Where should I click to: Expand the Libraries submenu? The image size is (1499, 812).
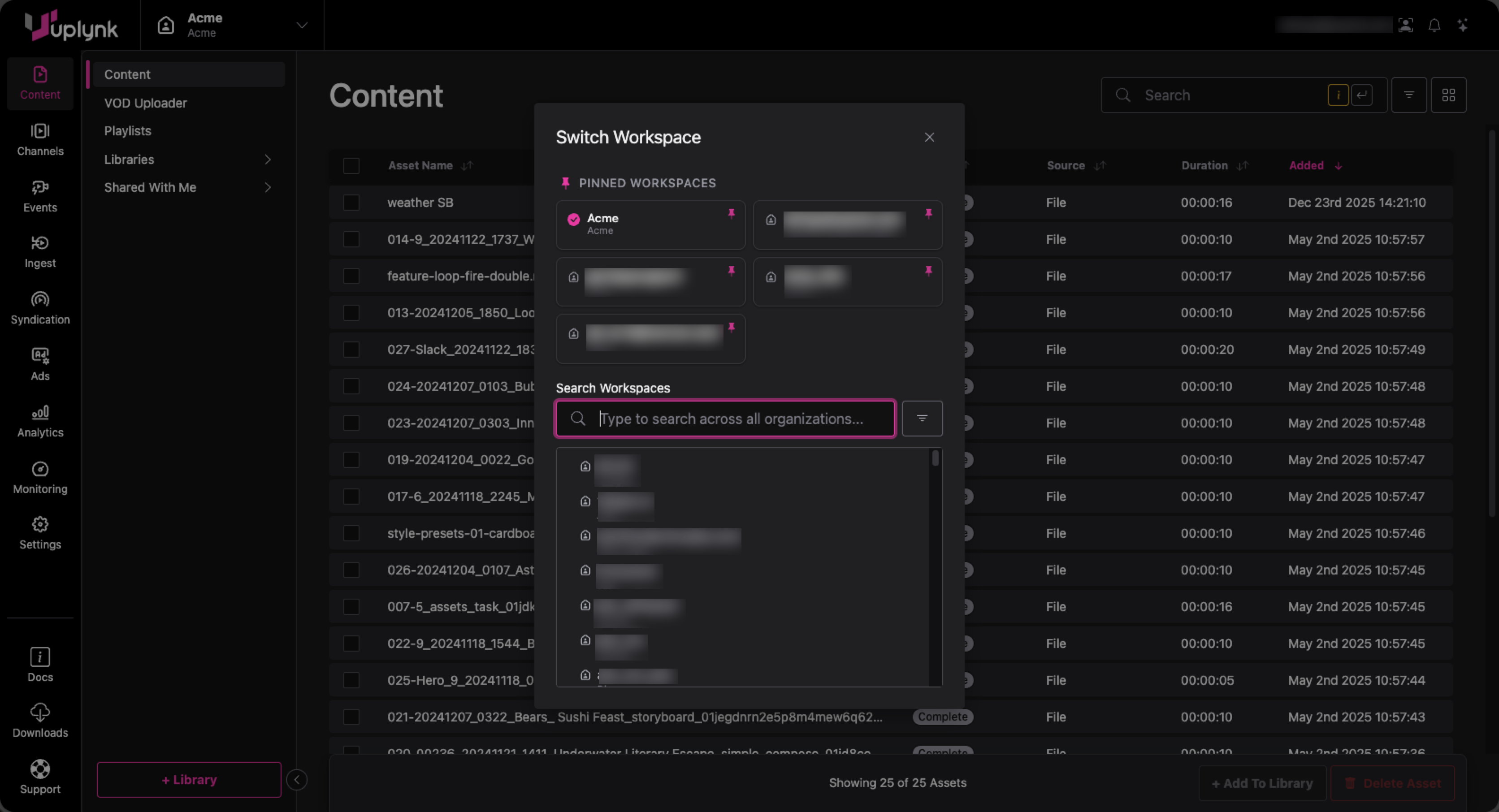pyautogui.click(x=267, y=160)
